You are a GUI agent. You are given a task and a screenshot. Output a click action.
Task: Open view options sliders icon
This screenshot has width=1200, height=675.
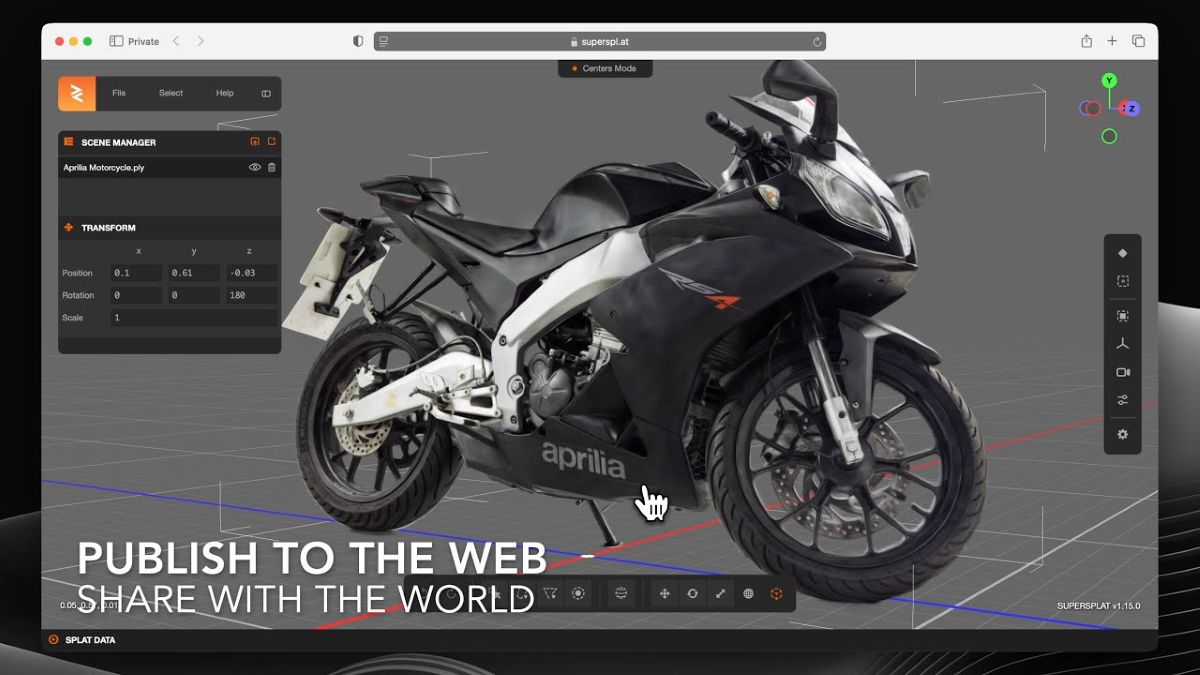1122,400
